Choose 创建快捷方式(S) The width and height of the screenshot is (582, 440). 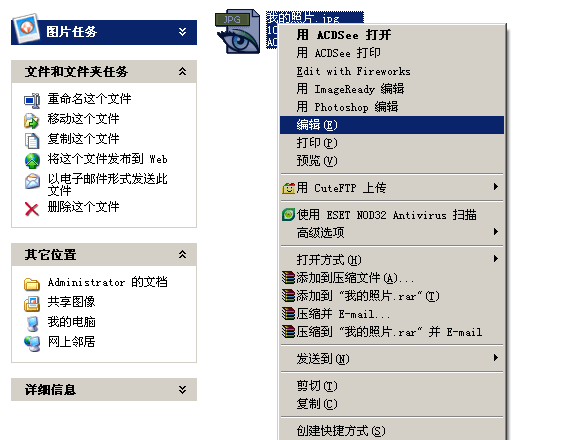click(x=392, y=431)
